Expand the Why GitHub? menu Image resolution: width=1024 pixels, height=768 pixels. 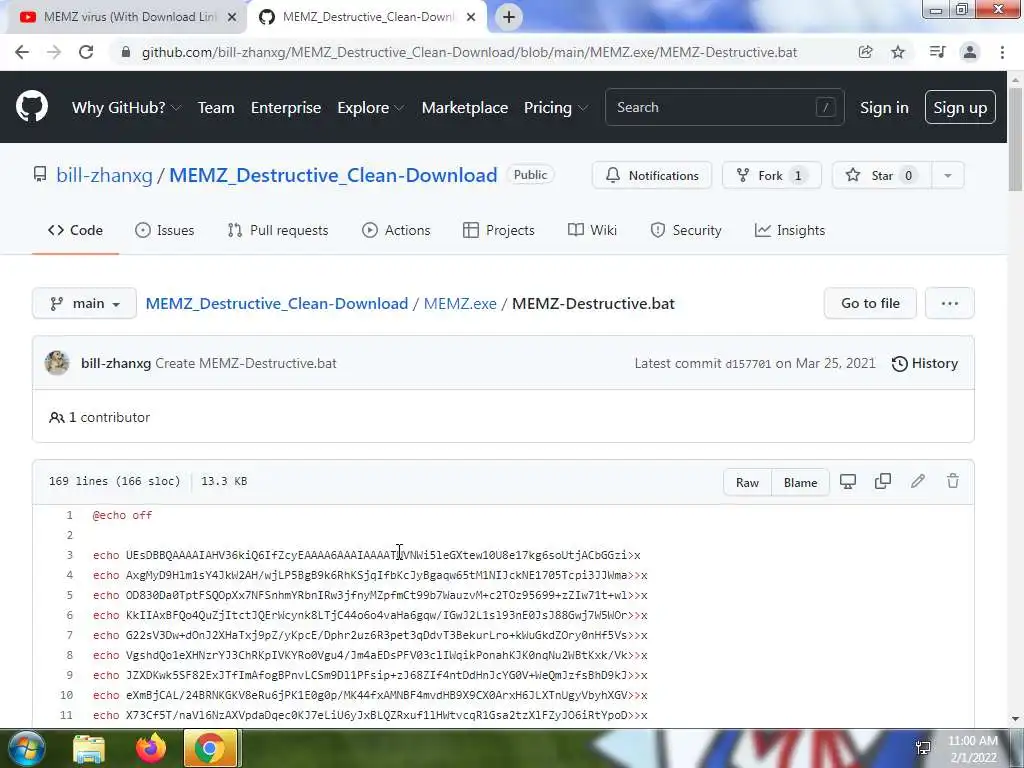(x=126, y=107)
